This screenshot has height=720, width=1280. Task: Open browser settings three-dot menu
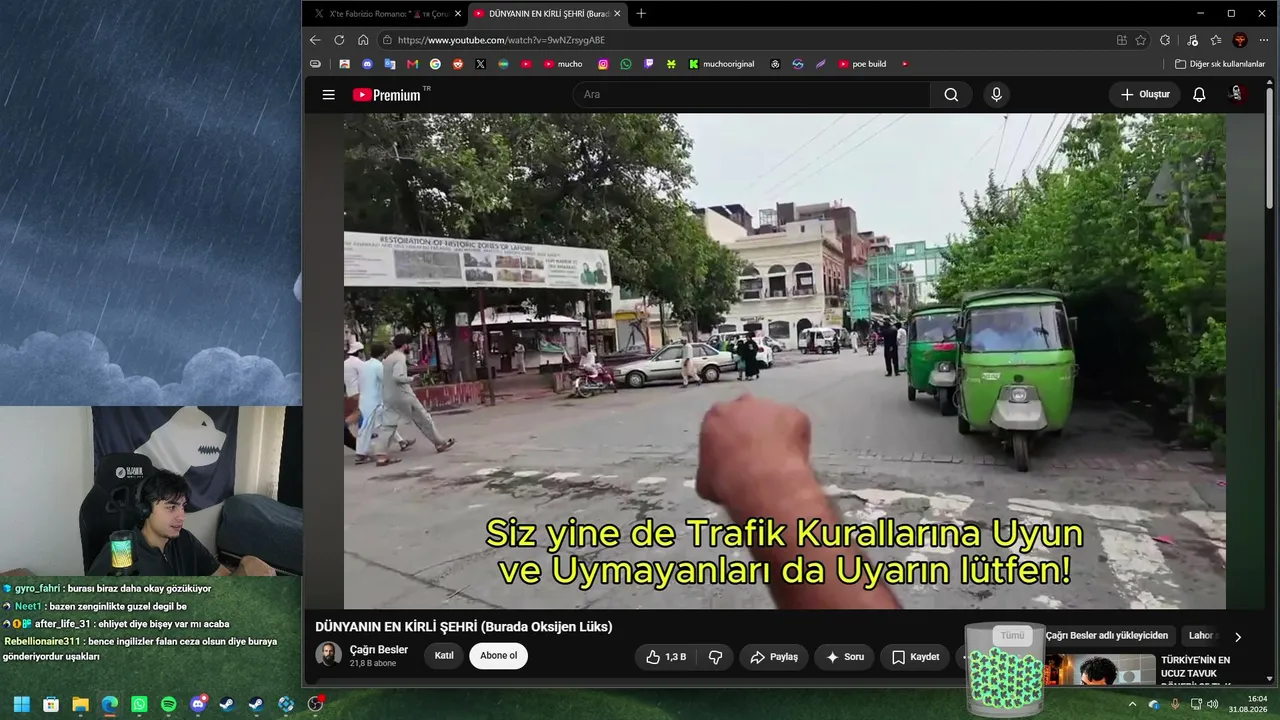pos(1264,40)
